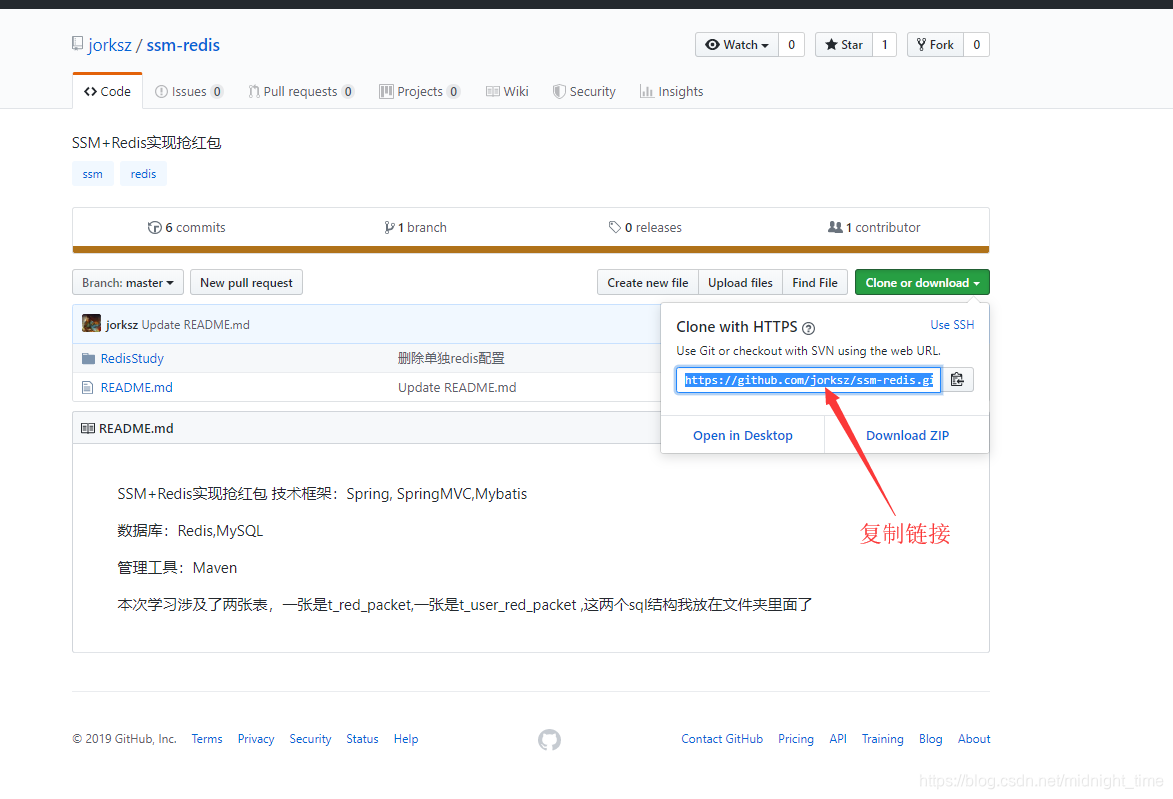The height and width of the screenshot is (799, 1173).
Task: Switch to the Code tab
Action: [x=108, y=91]
